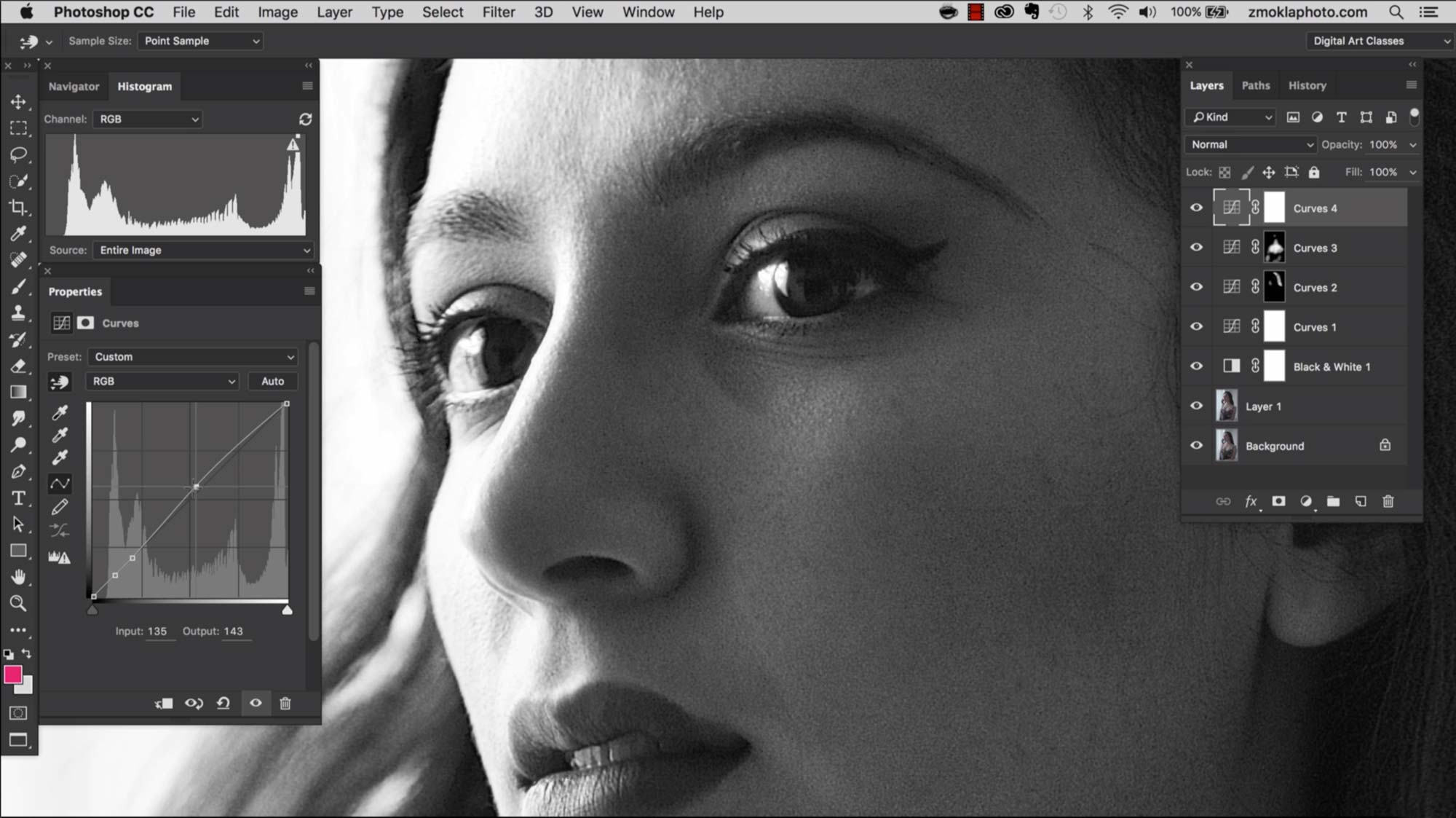Select the Brush tool
Screen dimensions: 1456x818
(18, 287)
